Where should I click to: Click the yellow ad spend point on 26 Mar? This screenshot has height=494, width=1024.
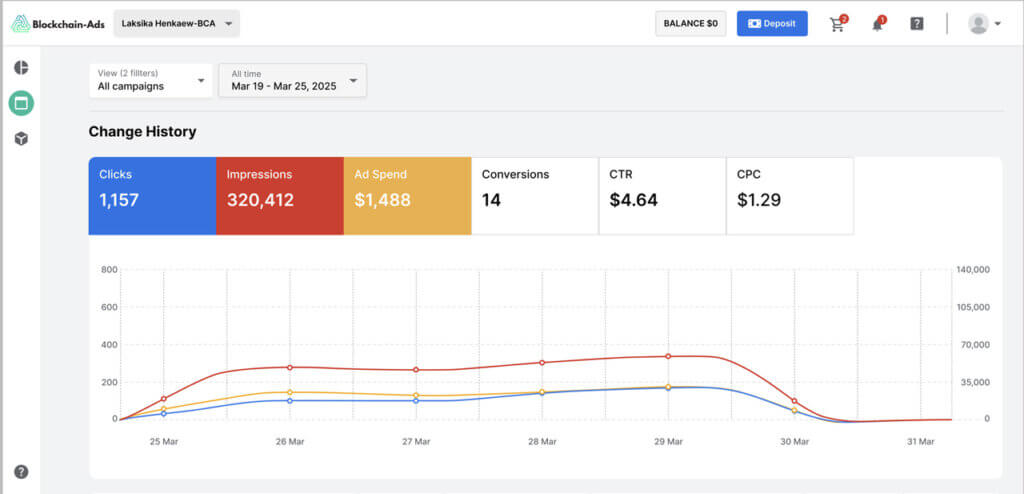pyautogui.click(x=290, y=392)
